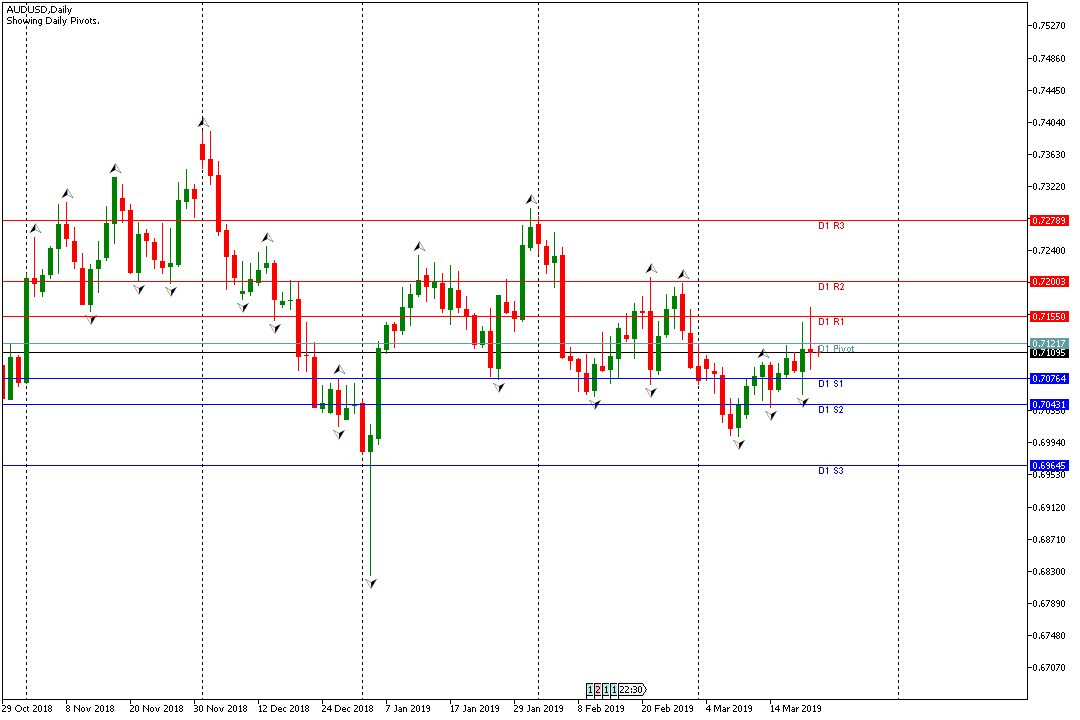Click the 29 Jan 2019 date label
The width and height of the screenshot is (1080, 720).
tap(539, 708)
